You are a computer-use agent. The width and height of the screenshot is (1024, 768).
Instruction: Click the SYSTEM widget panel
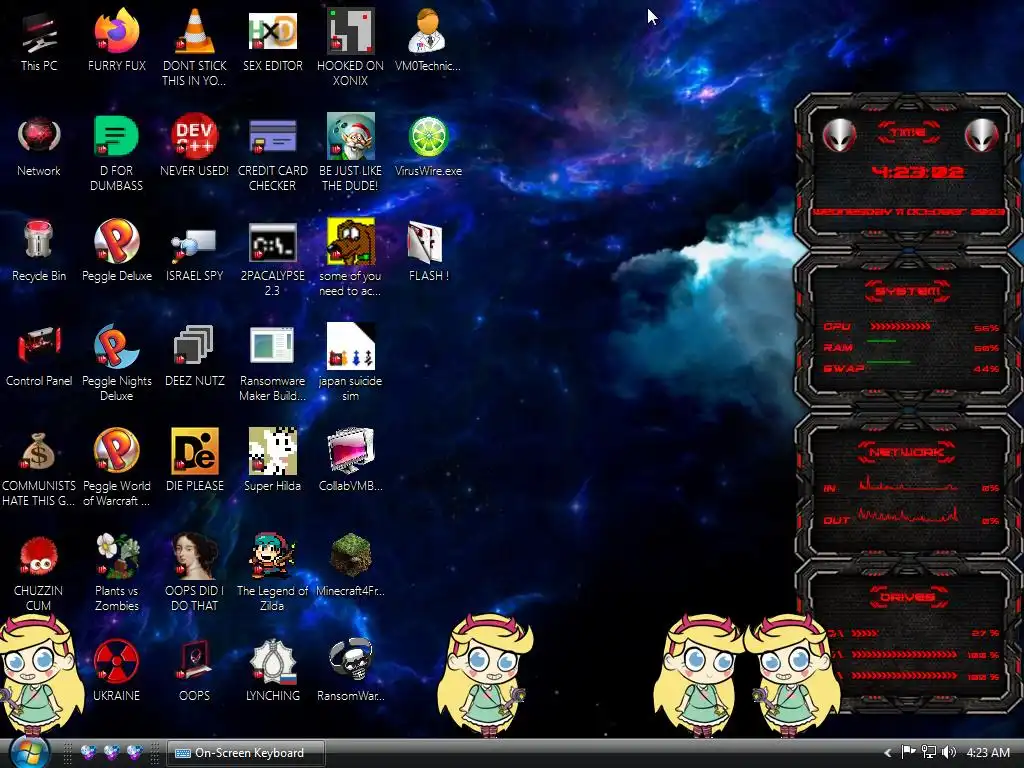click(908, 330)
